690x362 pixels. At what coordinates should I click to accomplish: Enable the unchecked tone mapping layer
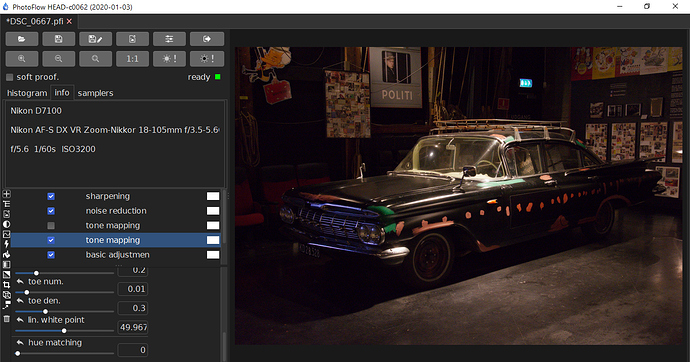(51, 226)
